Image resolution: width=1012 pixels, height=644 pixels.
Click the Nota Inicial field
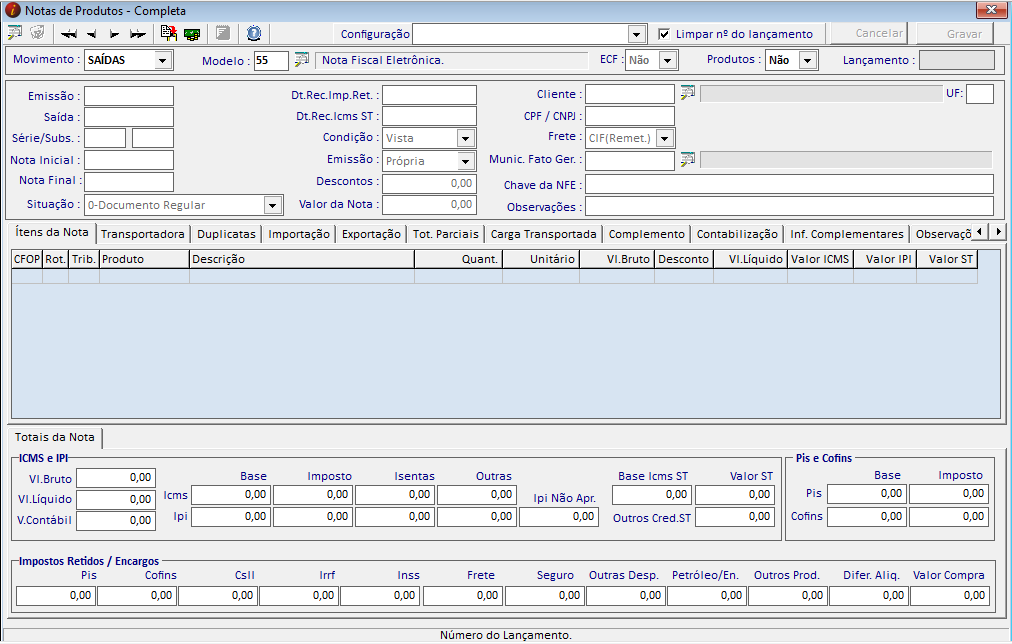pos(129,160)
